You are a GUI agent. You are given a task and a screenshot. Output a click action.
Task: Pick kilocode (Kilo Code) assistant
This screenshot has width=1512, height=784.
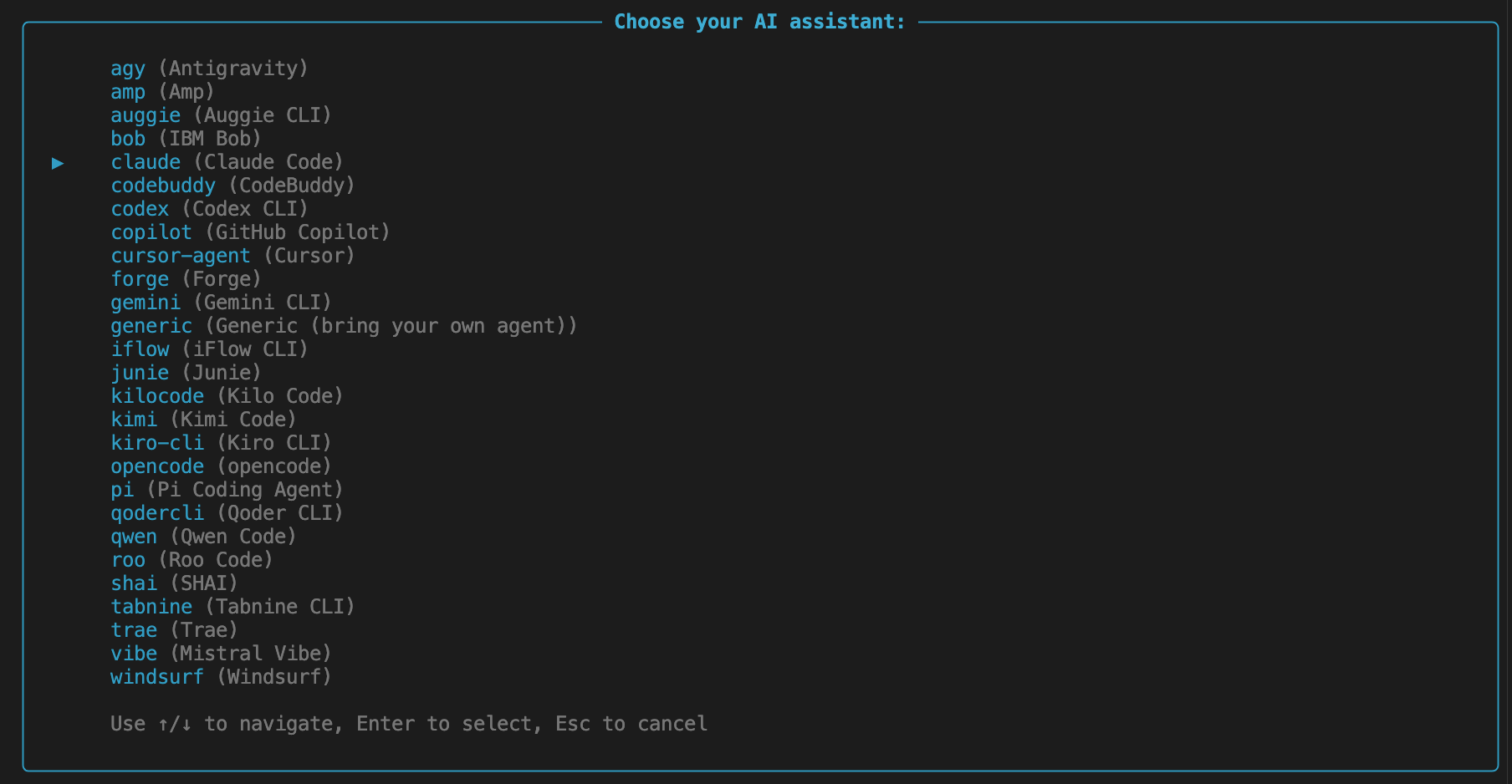227,396
